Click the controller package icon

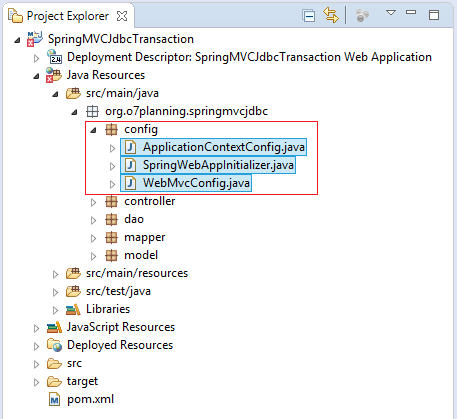tap(111, 201)
